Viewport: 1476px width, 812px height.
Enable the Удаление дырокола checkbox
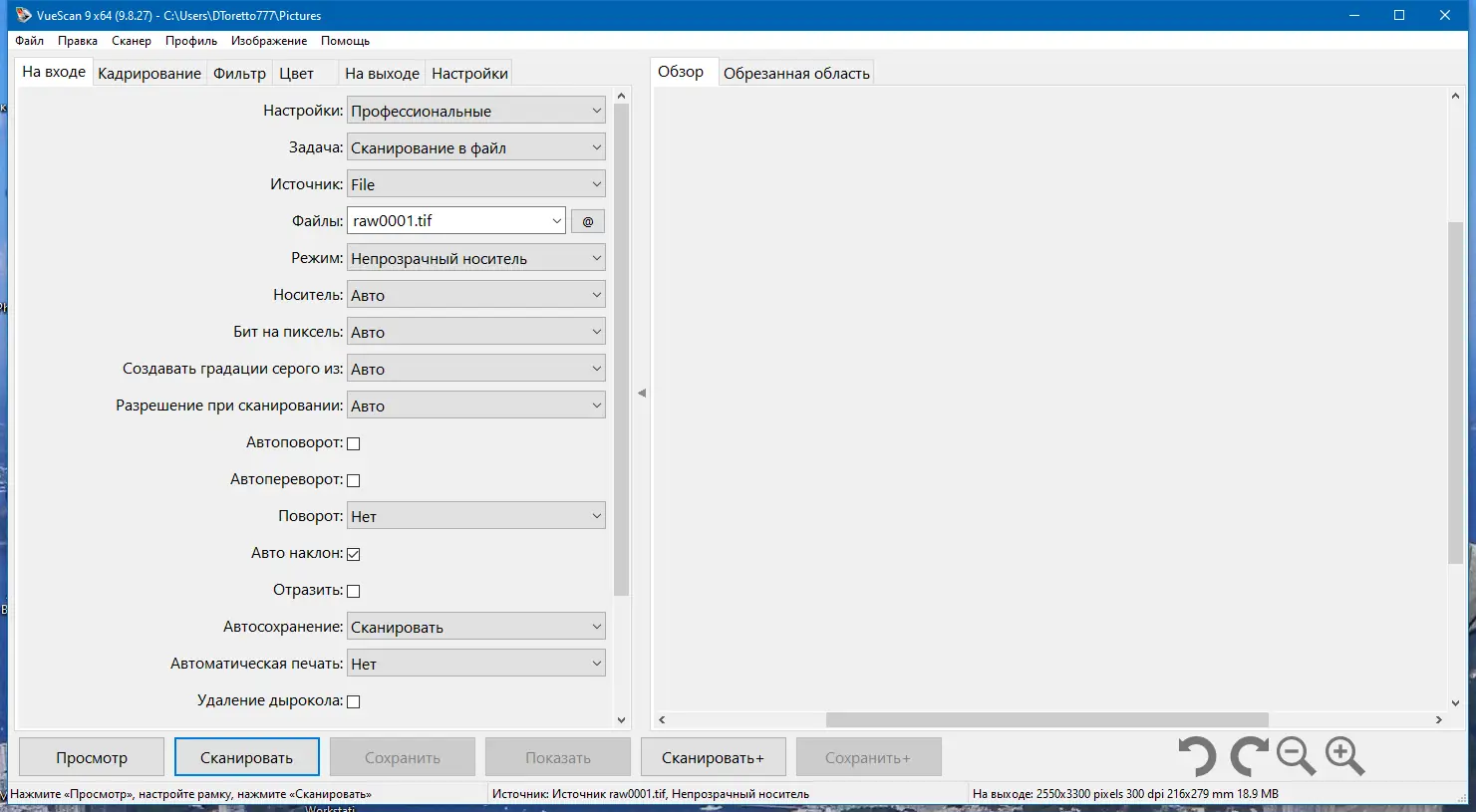click(x=353, y=701)
